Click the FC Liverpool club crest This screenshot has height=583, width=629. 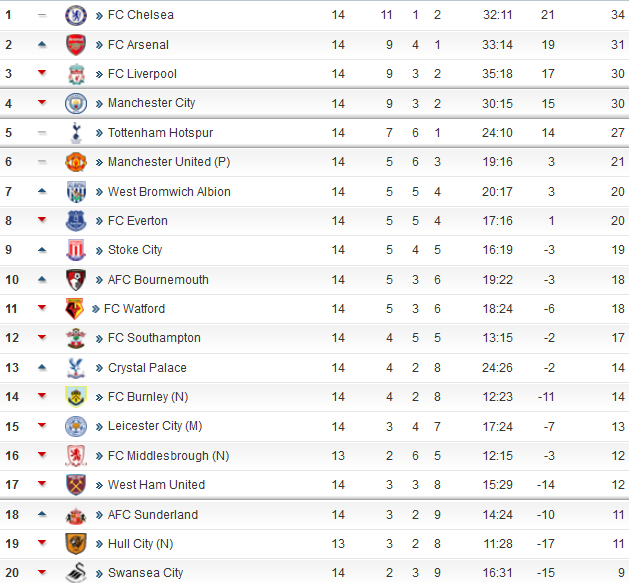[x=76, y=74]
